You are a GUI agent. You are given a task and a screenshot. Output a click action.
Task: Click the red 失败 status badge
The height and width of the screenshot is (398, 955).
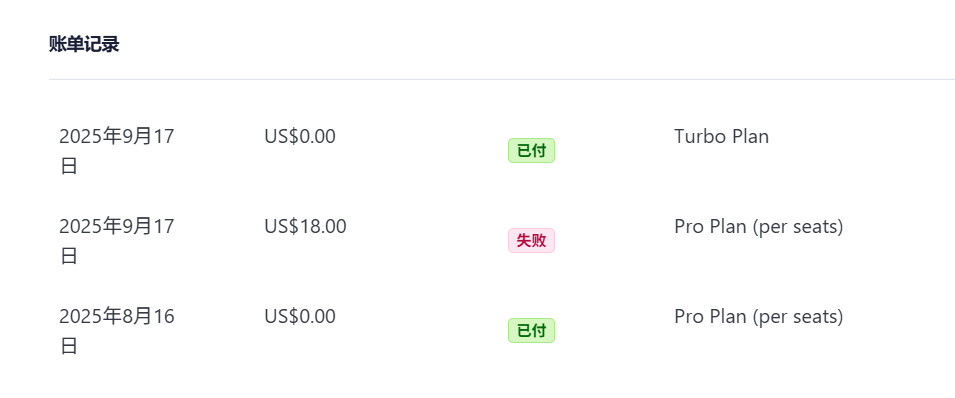click(531, 241)
